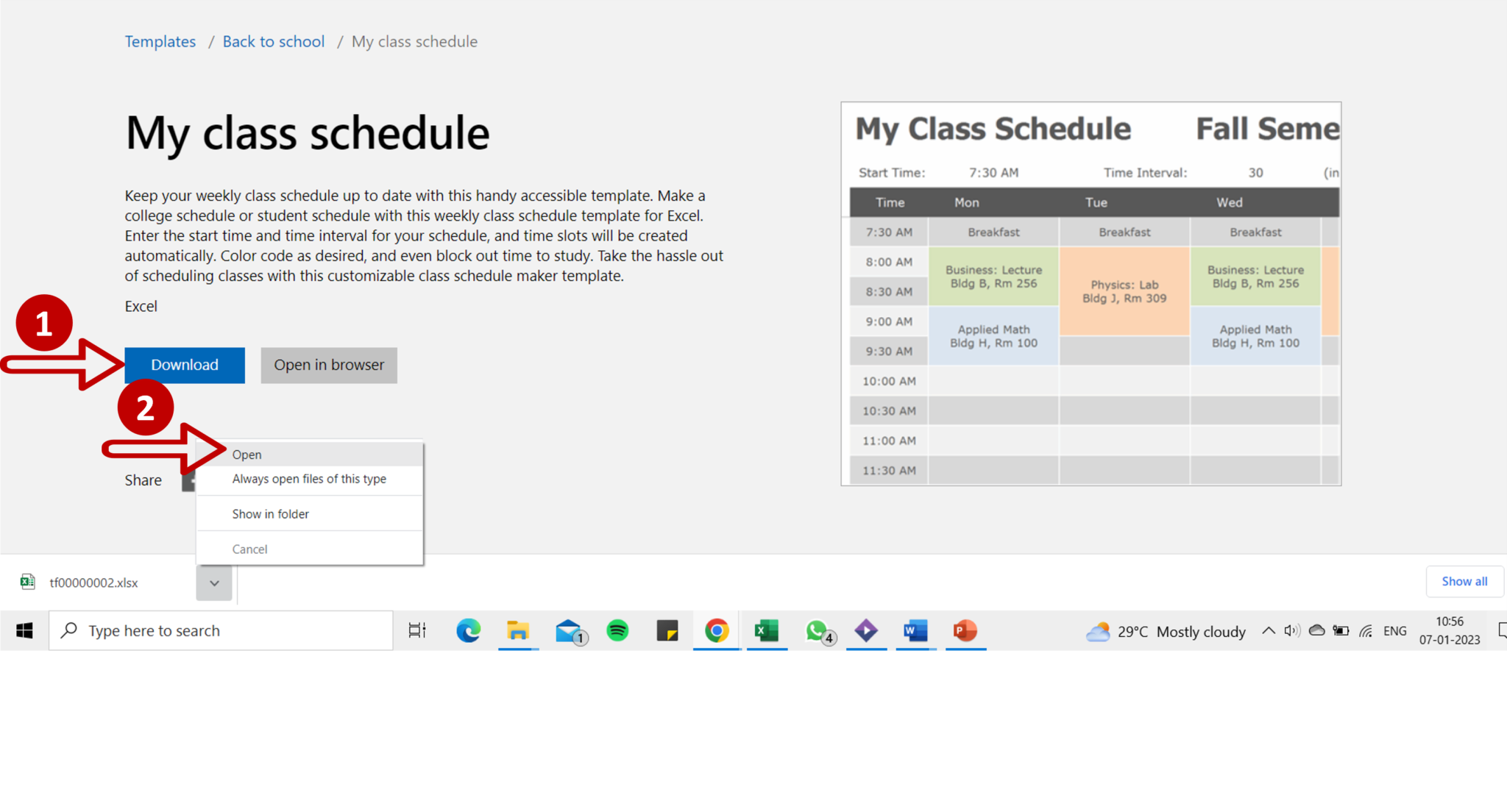The image size is (1507, 812).
Task: Expand the downloaded file options chevron
Action: tap(213, 582)
